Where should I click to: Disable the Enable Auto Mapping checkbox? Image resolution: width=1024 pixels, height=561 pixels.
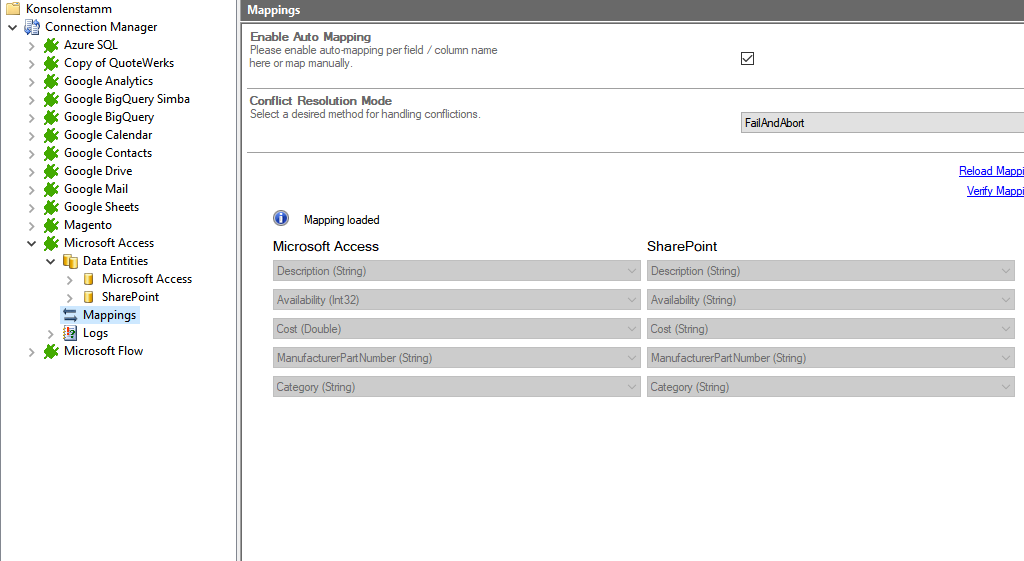click(x=747, y=58)
